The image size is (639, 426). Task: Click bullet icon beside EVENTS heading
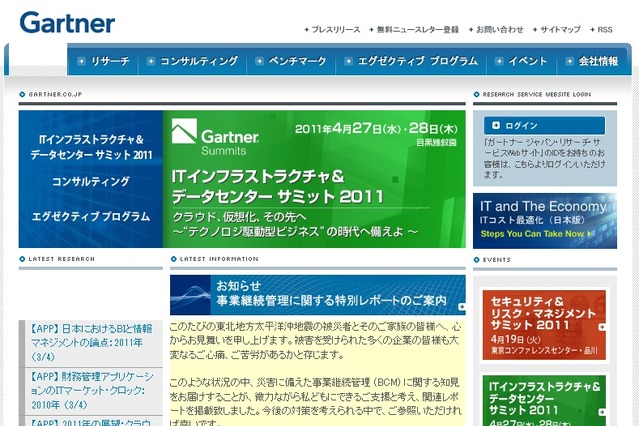[x=476, y=260]
